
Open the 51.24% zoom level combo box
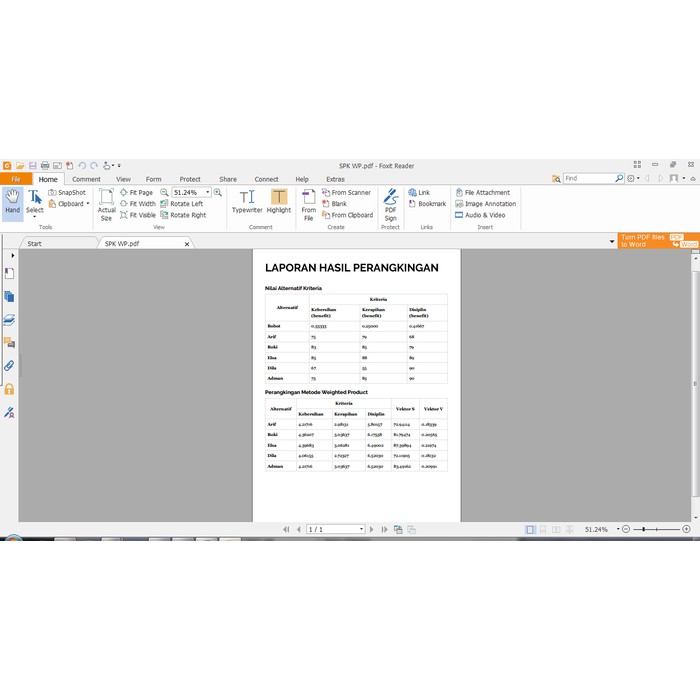click(191, 192)
